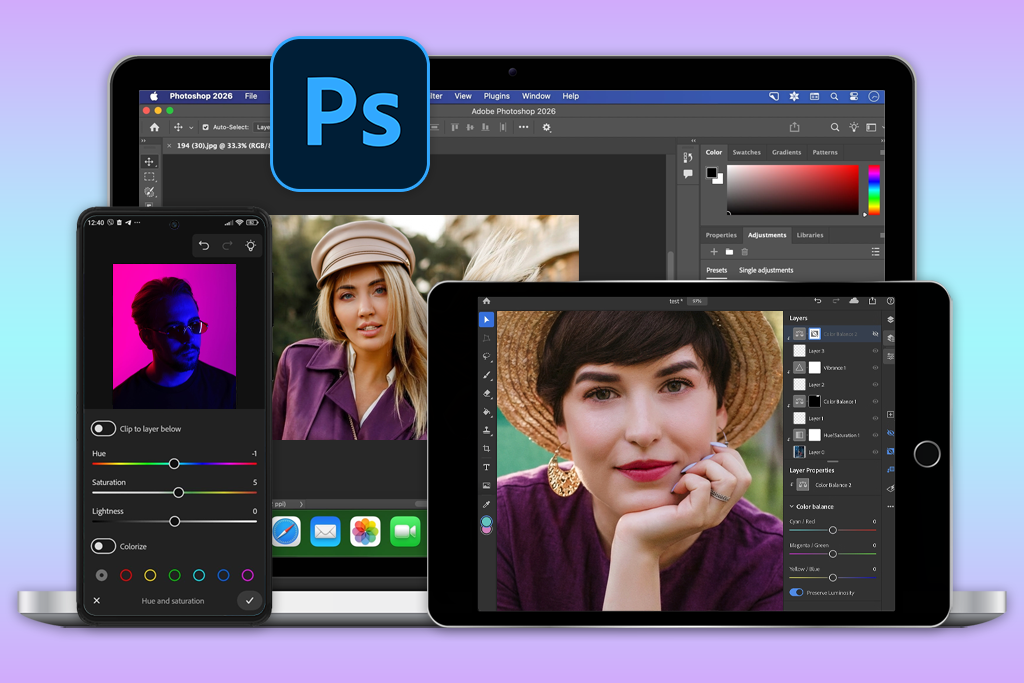Select the Paint Bucket tool on the tablet

(x=487, y=411)
